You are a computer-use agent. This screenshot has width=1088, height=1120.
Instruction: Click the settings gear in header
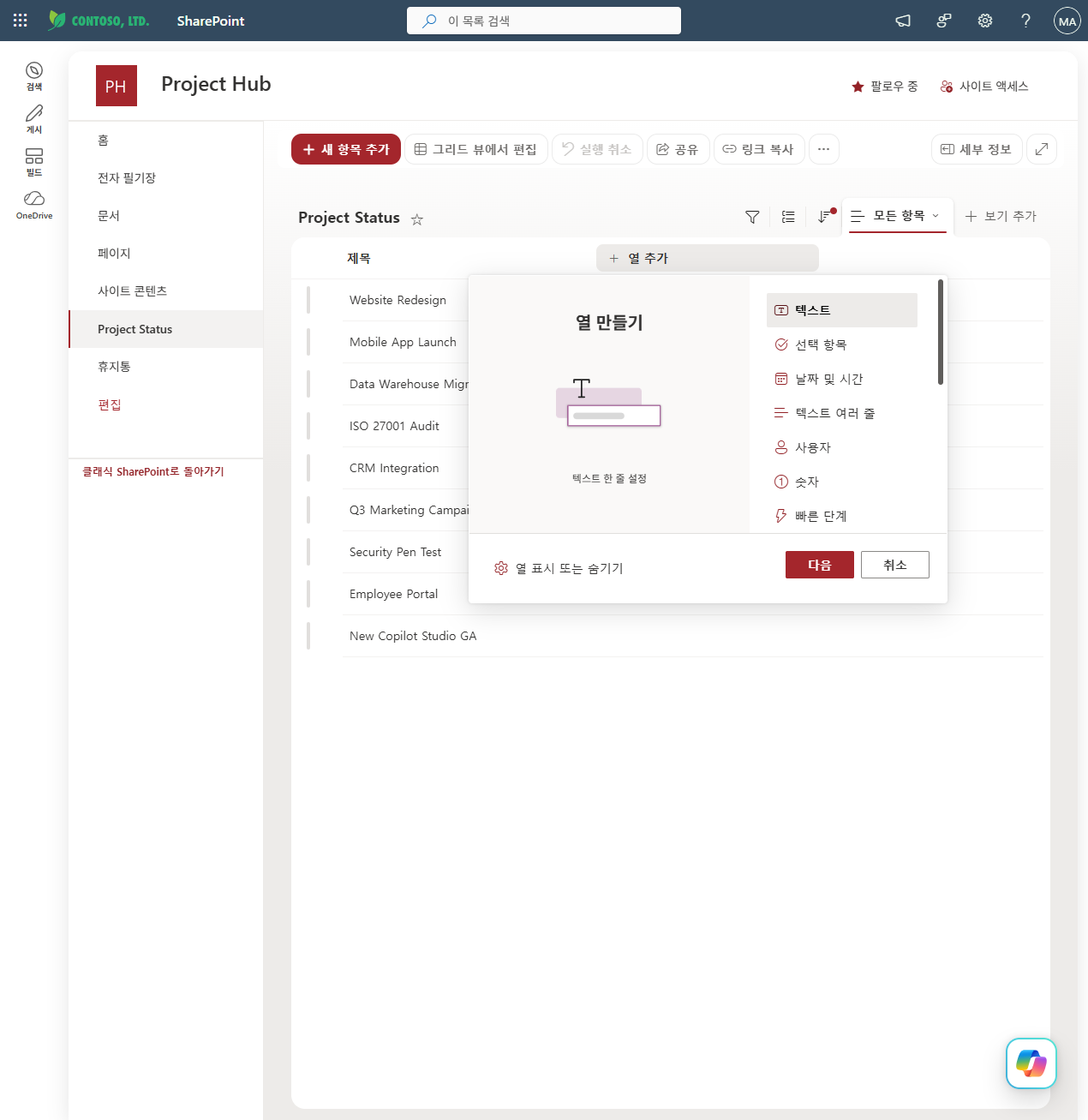pyautogui.click(x=985, y=21)
